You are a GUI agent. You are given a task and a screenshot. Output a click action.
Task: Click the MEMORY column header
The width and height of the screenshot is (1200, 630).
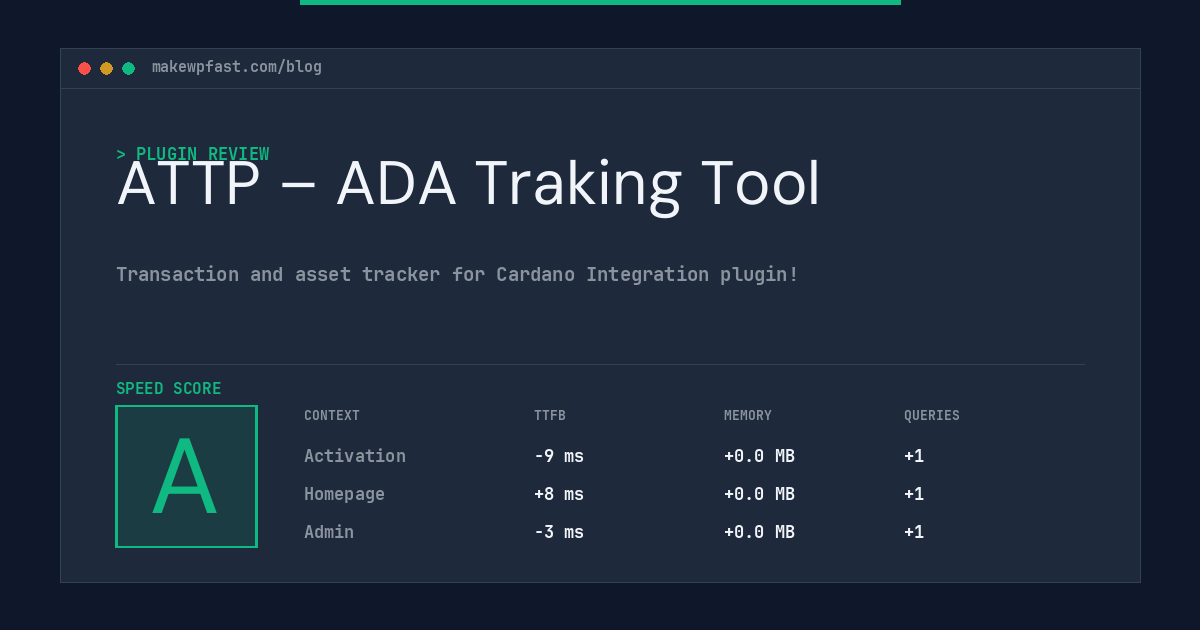click(x=748, y=416)
